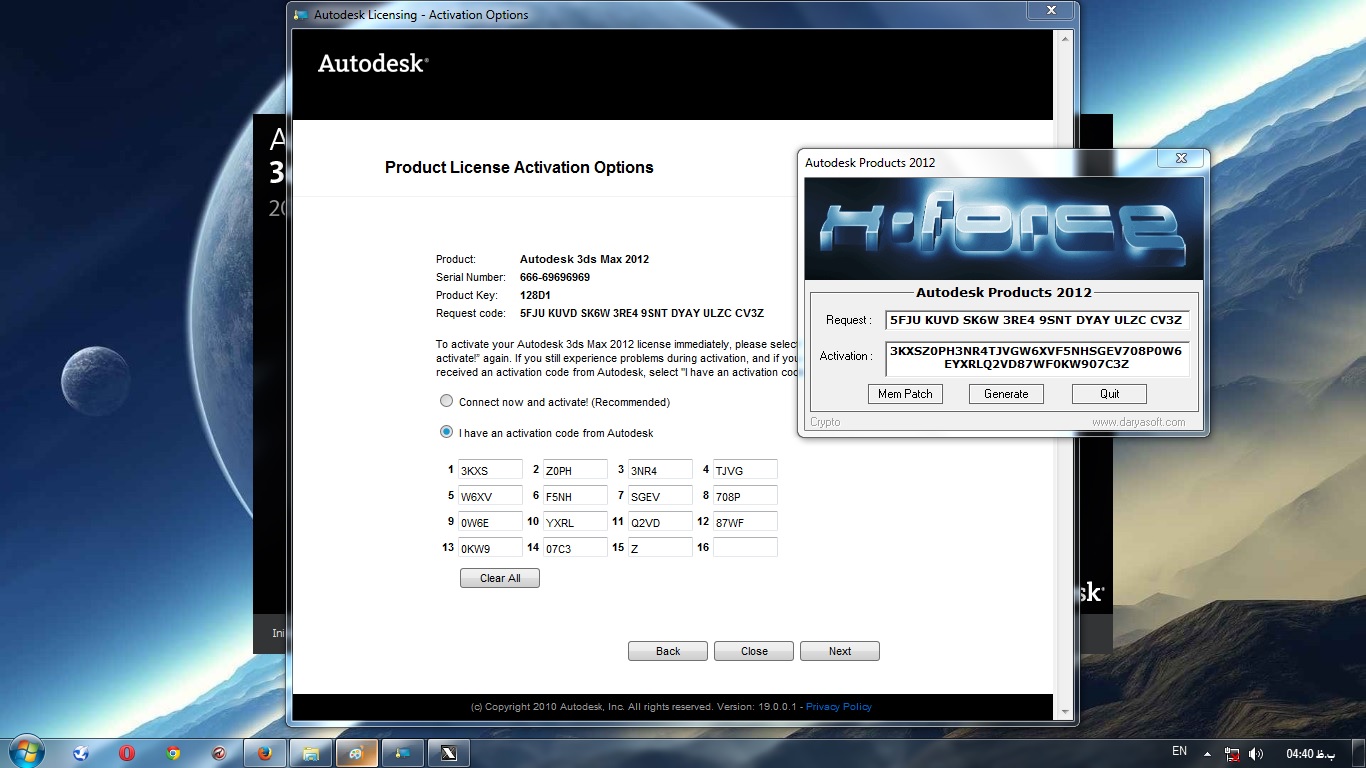Click activation code box 1 containing 3KXS
Image resolution: width=1366 pixels, height=768 pixels.
(490, 470)
